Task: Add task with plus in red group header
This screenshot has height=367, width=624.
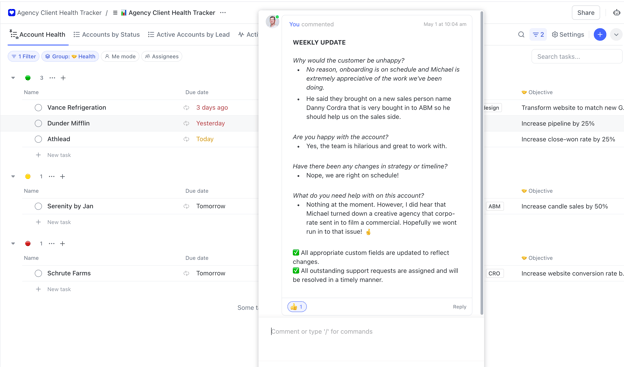Action: point(62,244)
